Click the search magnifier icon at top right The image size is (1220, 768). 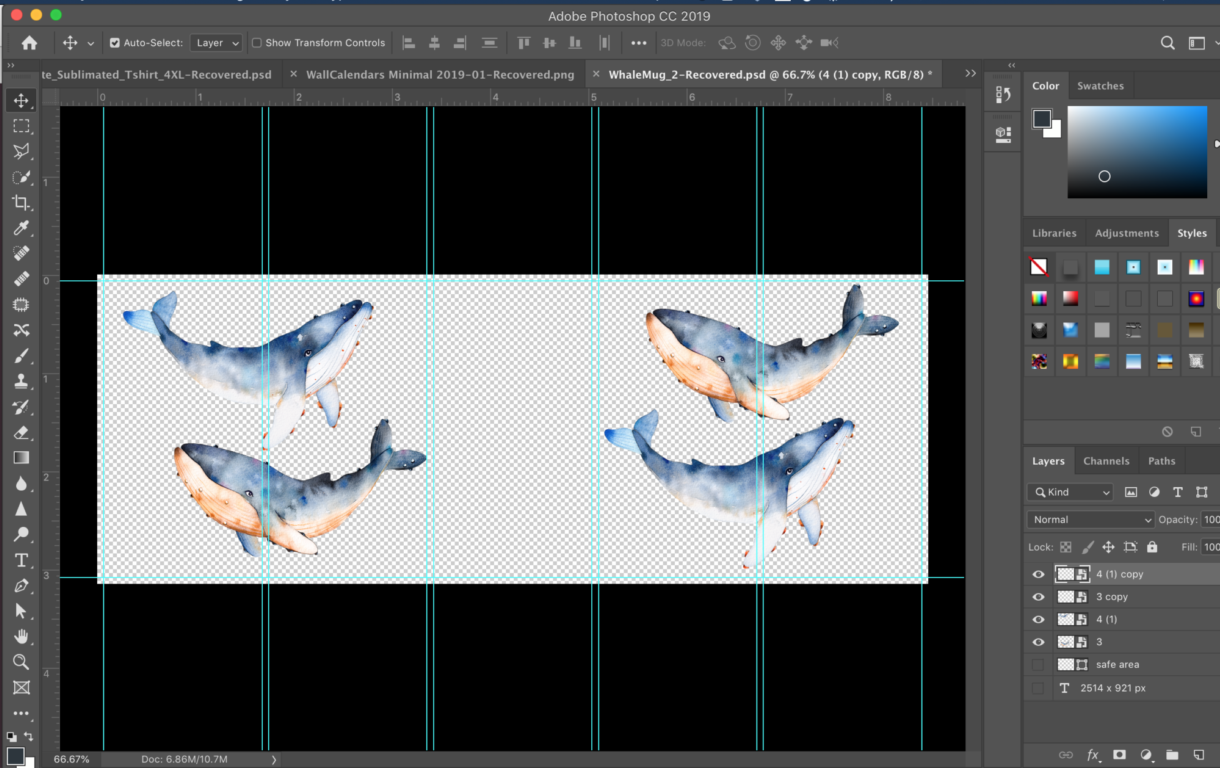click(x=1167, y=43)
